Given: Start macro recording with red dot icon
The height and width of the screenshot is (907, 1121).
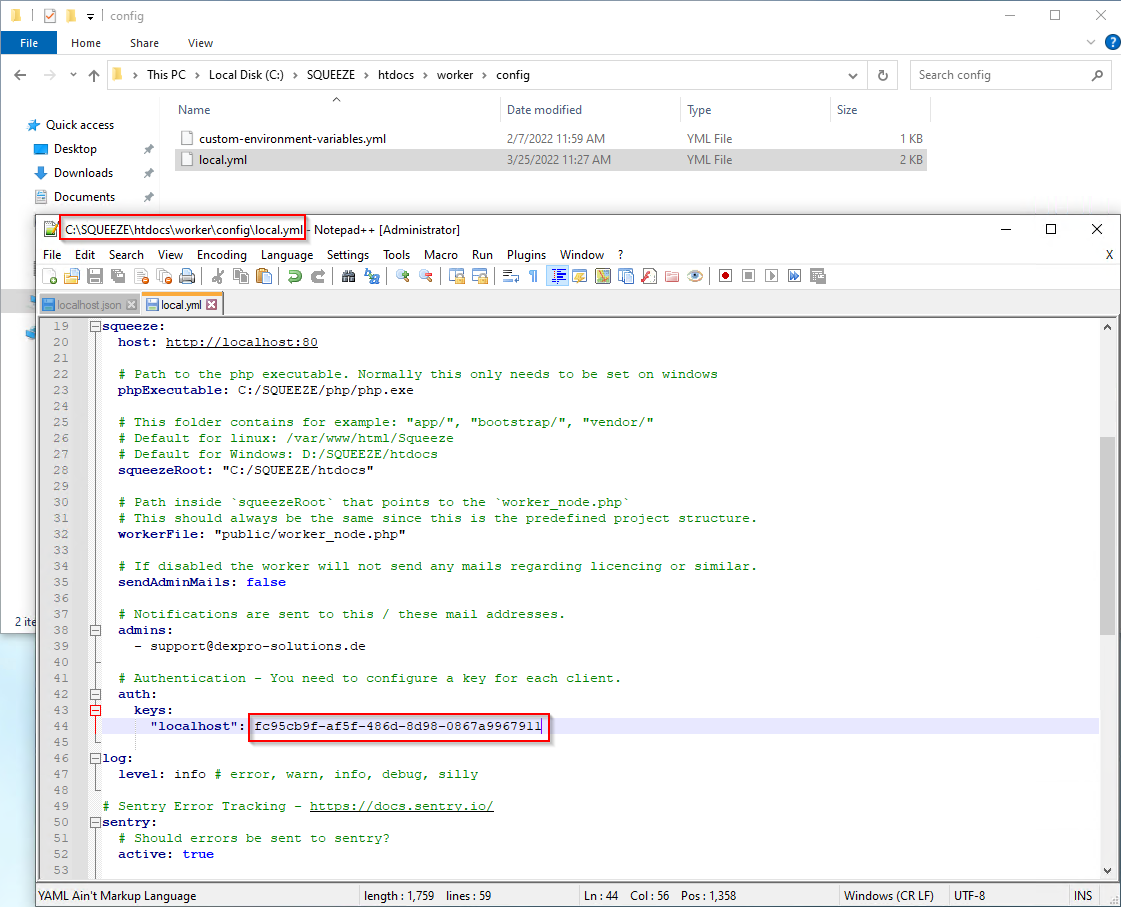Looking at the screenshot, I should 725,276.
